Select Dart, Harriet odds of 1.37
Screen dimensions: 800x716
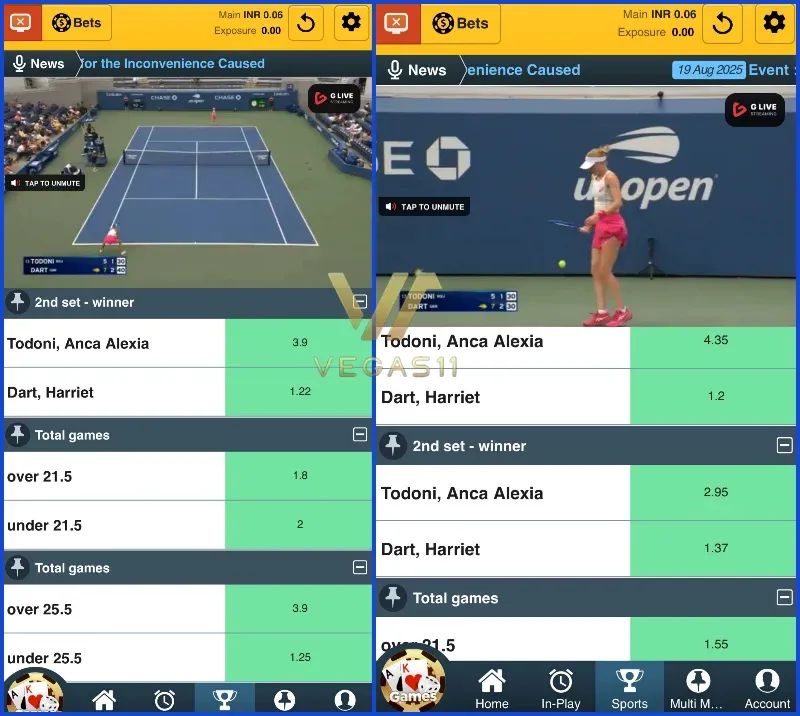pos(715,549)
